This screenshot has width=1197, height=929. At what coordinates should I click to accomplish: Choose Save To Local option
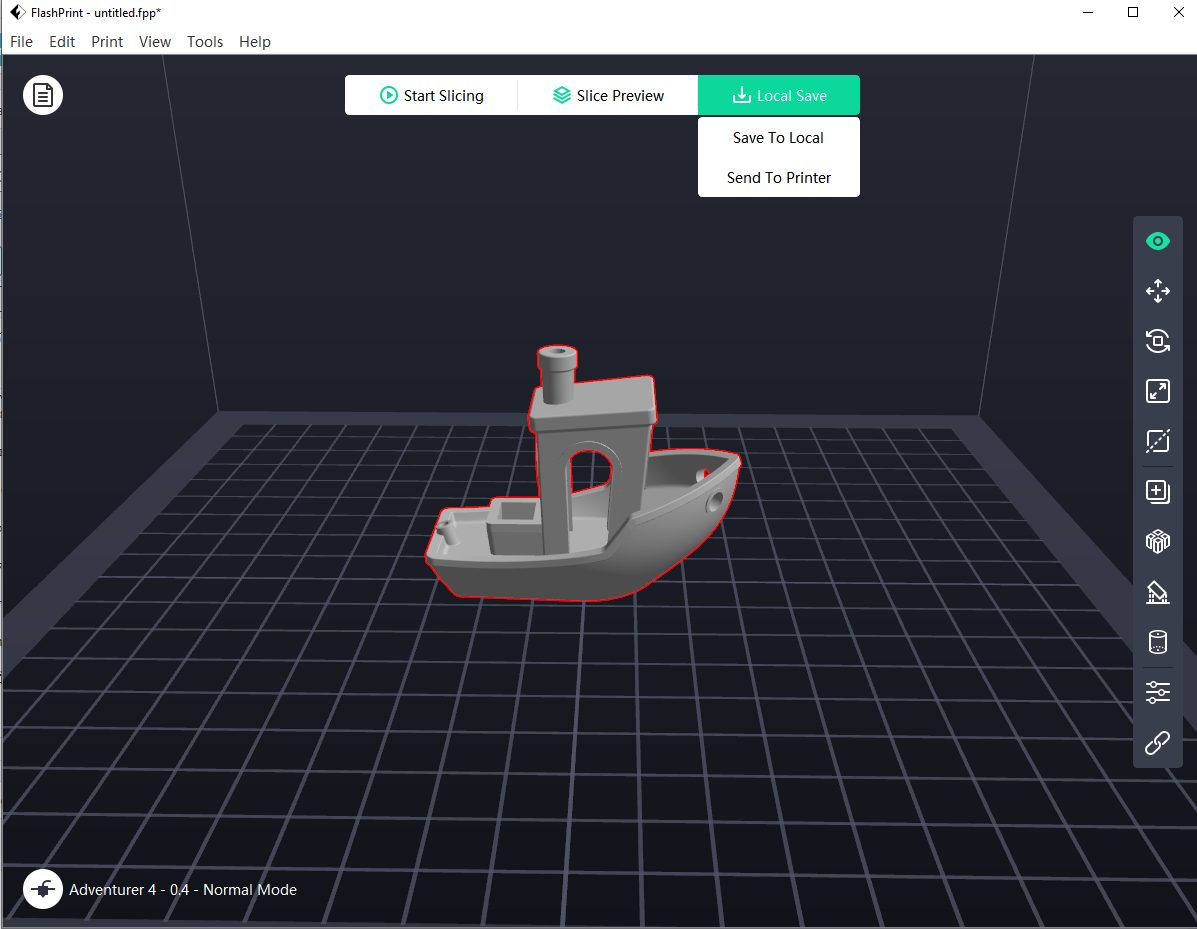[779, 137]
